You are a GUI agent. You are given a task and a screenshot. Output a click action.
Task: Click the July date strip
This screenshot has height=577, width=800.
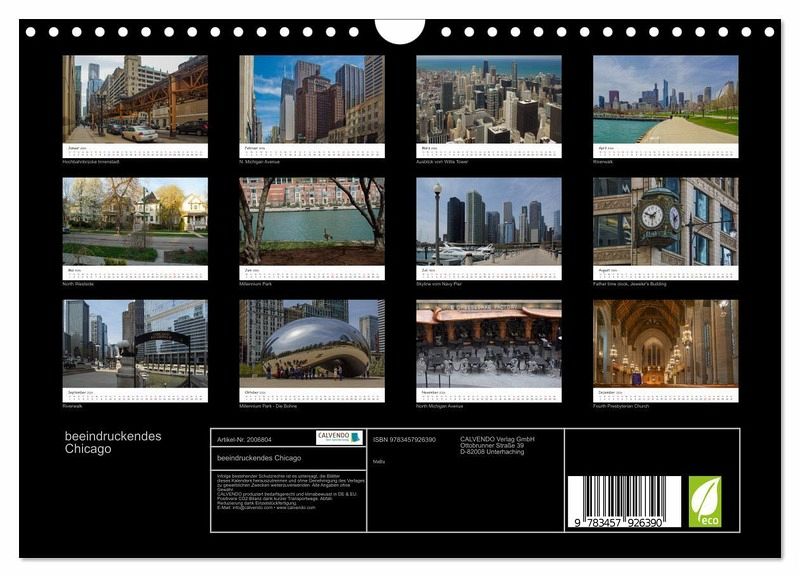click(489, 272)
